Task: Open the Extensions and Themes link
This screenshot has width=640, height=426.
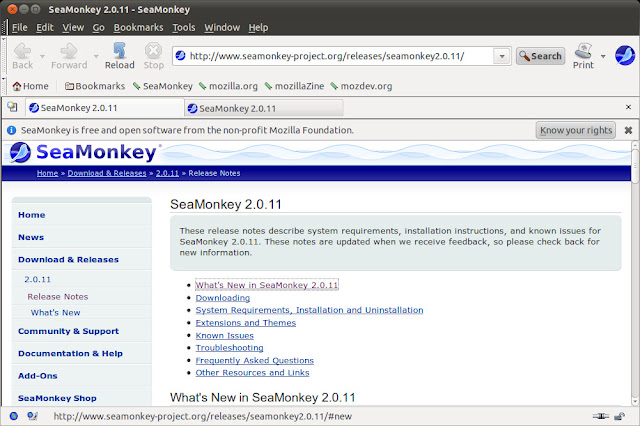Action: click(246, 323)
